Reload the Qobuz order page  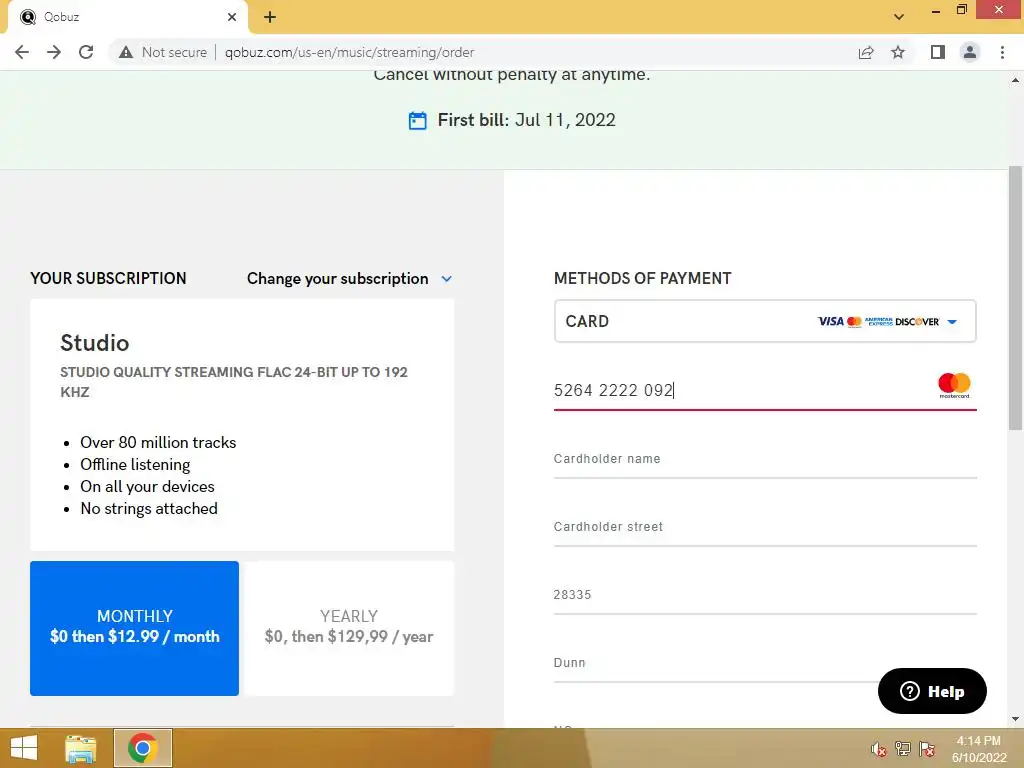86,52
